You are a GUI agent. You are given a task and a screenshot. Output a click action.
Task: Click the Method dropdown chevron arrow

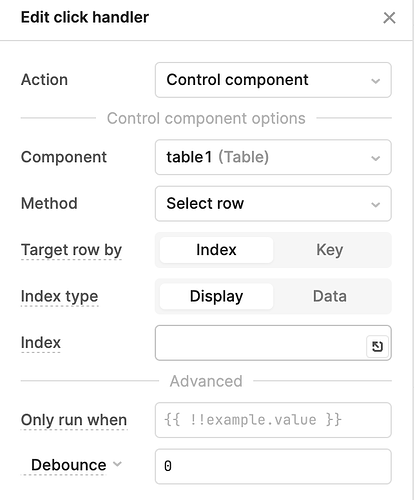click(376, 204)
